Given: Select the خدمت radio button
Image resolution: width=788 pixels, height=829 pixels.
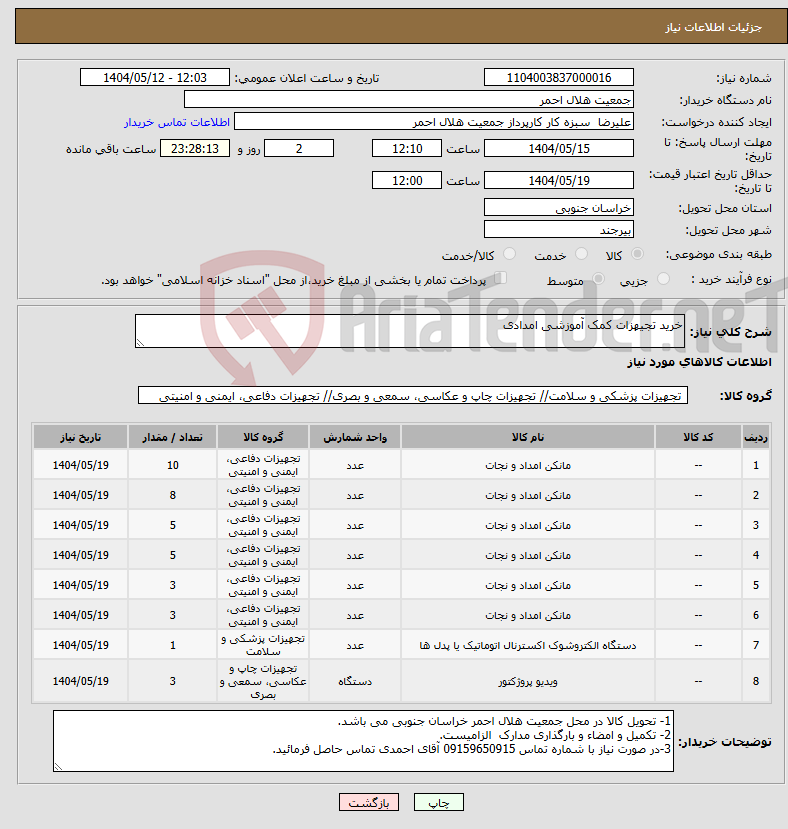Looking at the screenshot, I should point(581,254).
